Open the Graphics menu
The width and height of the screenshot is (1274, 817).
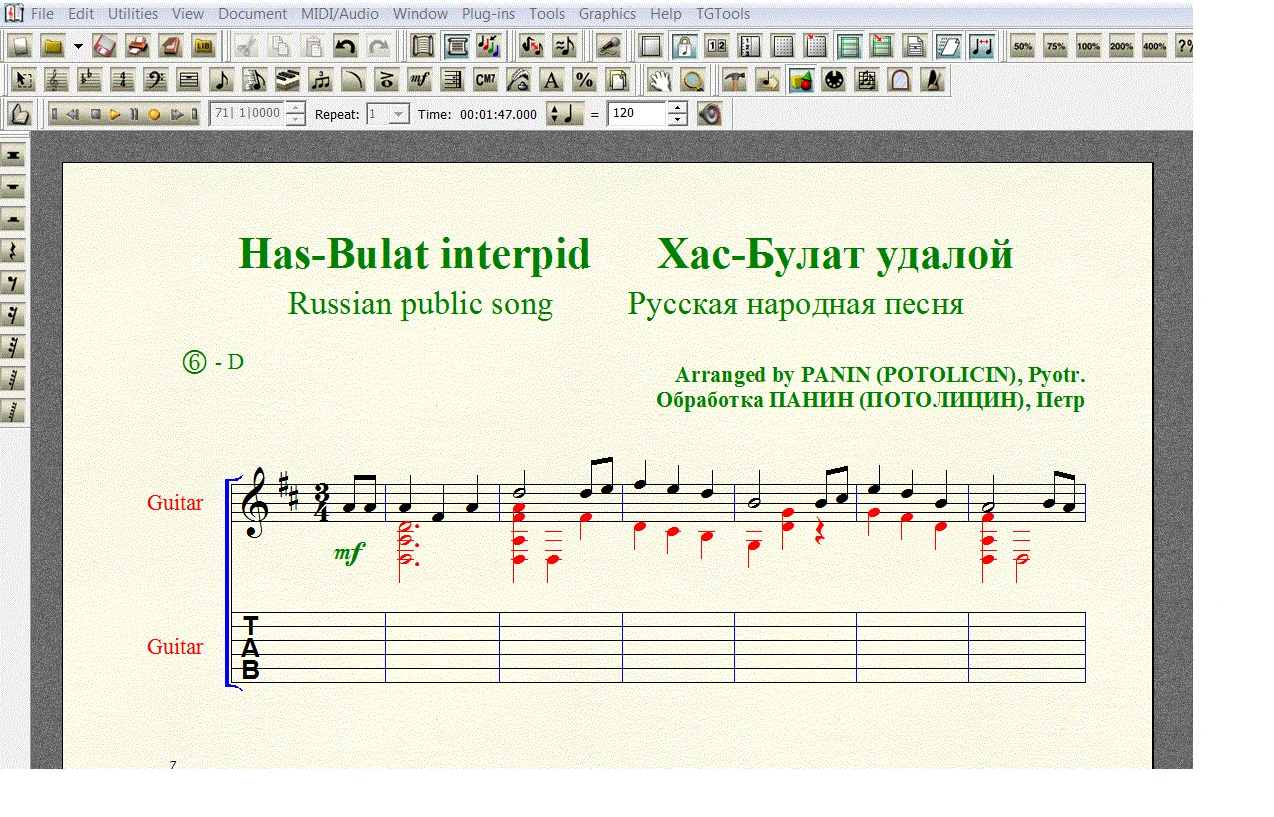[607, 14]
